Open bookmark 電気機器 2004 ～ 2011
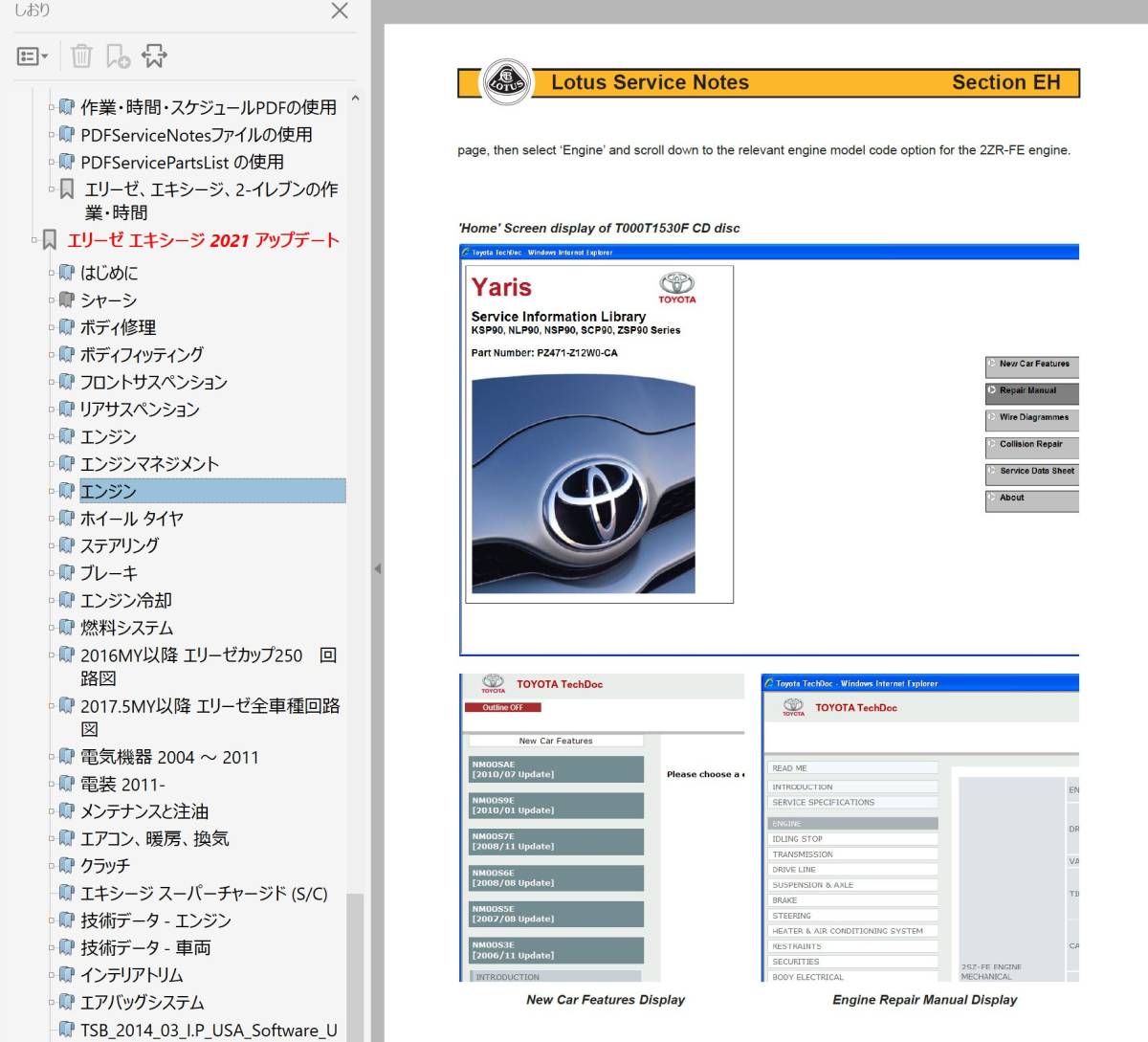This screenshot has width=1148, height=1042. point(169,757)
